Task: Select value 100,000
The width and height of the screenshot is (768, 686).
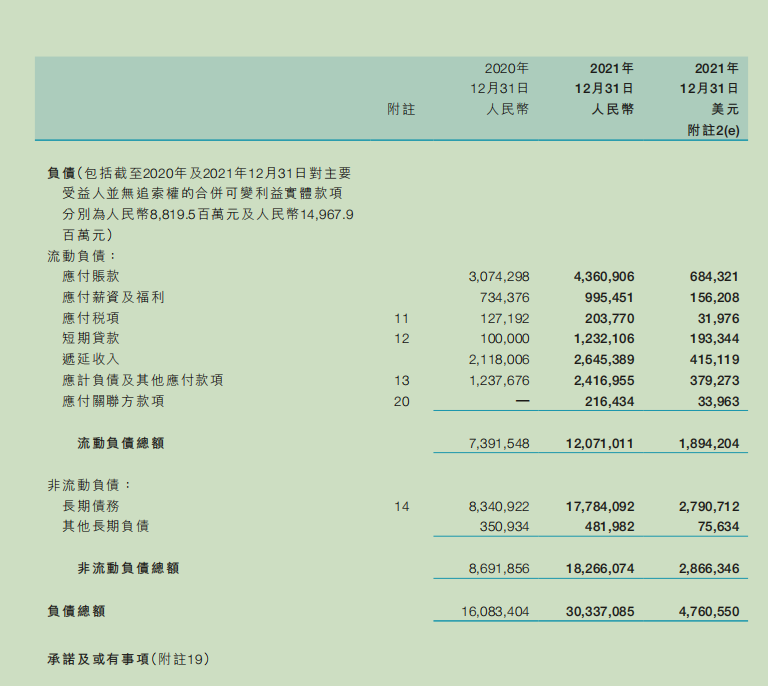Action: (504, 339)
